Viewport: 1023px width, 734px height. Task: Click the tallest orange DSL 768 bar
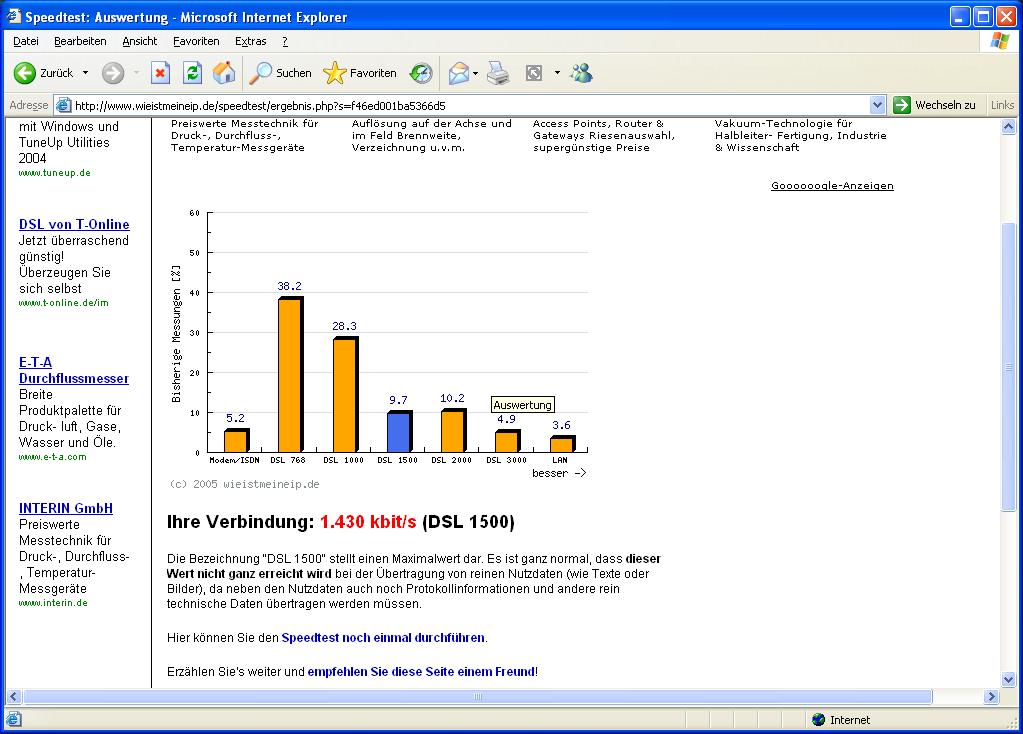click(x=291, y=375)
